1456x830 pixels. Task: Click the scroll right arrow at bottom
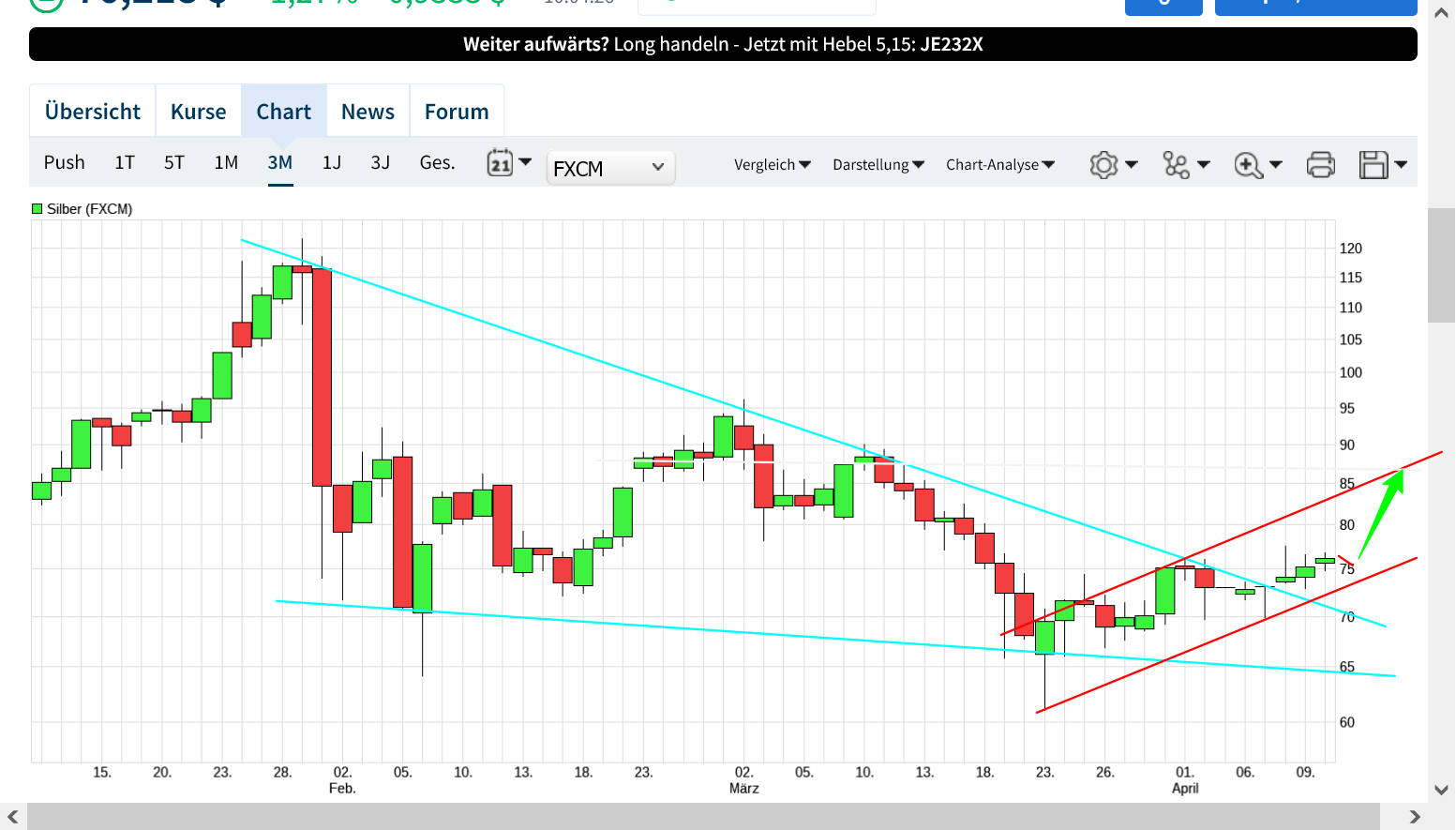click(1415, 817)
